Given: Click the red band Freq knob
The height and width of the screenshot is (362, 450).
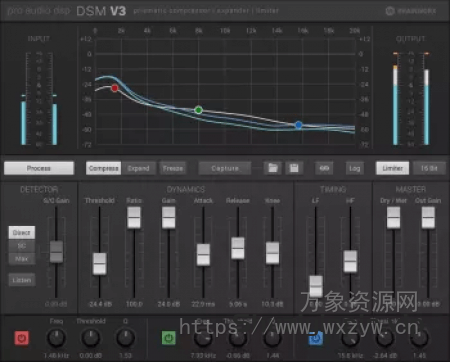Looking at the screenshot, I should [56, 338].
